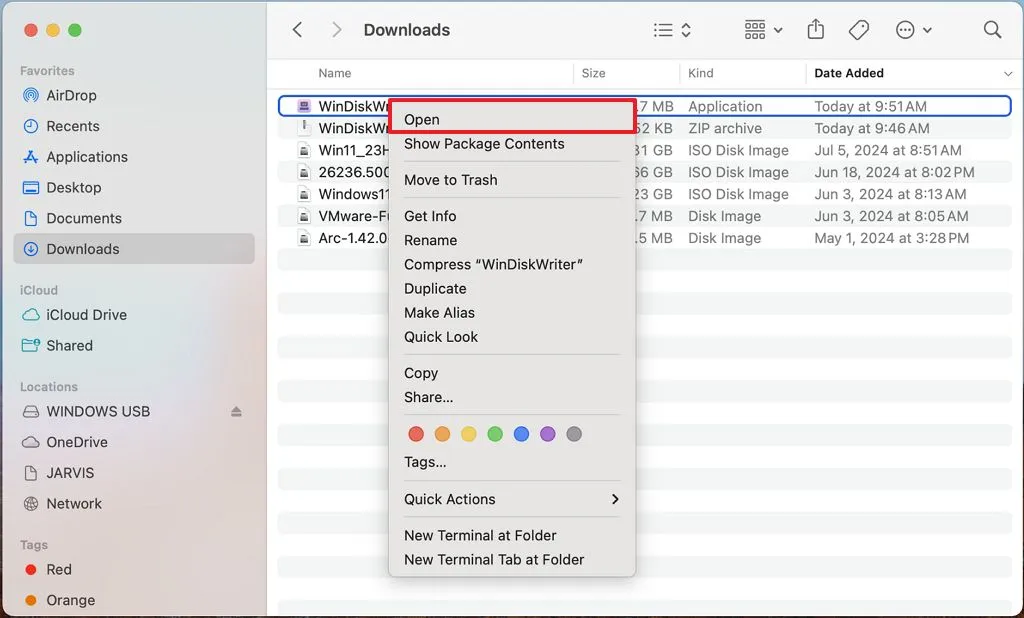Click the Tags icon in the toolbar

coord(858,30)
